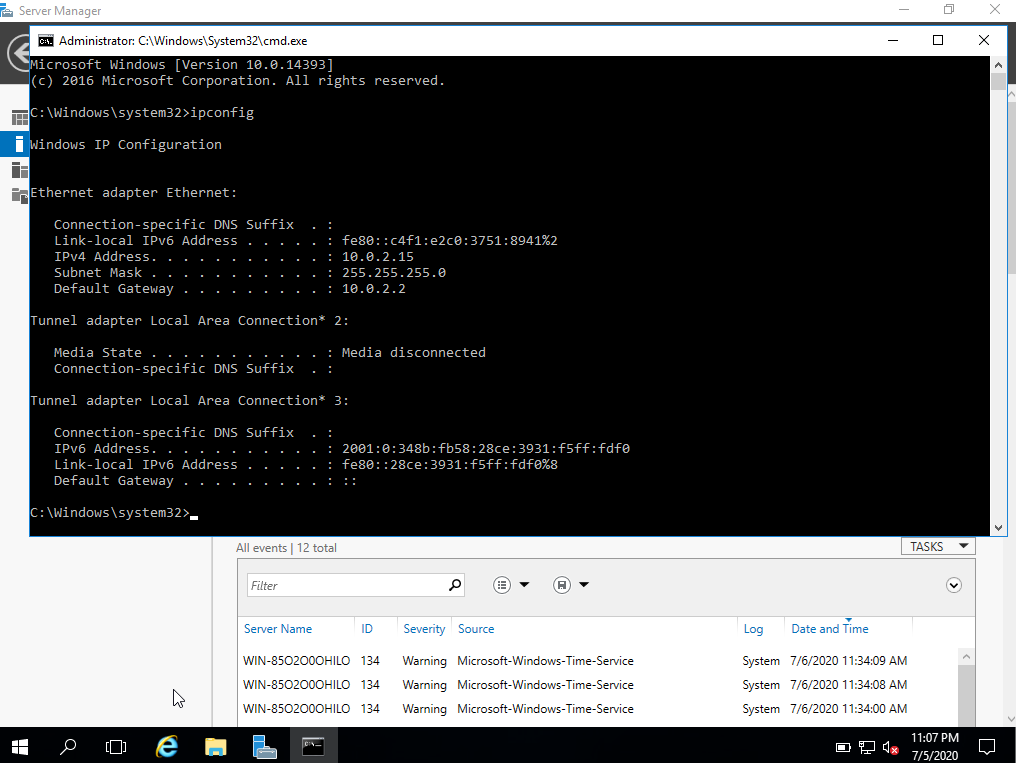The height and width of the screenshot is (763, 1016).
Task: Select event row dated 7/6/2020 11:34:00 AM
Action: click(599, 709)
